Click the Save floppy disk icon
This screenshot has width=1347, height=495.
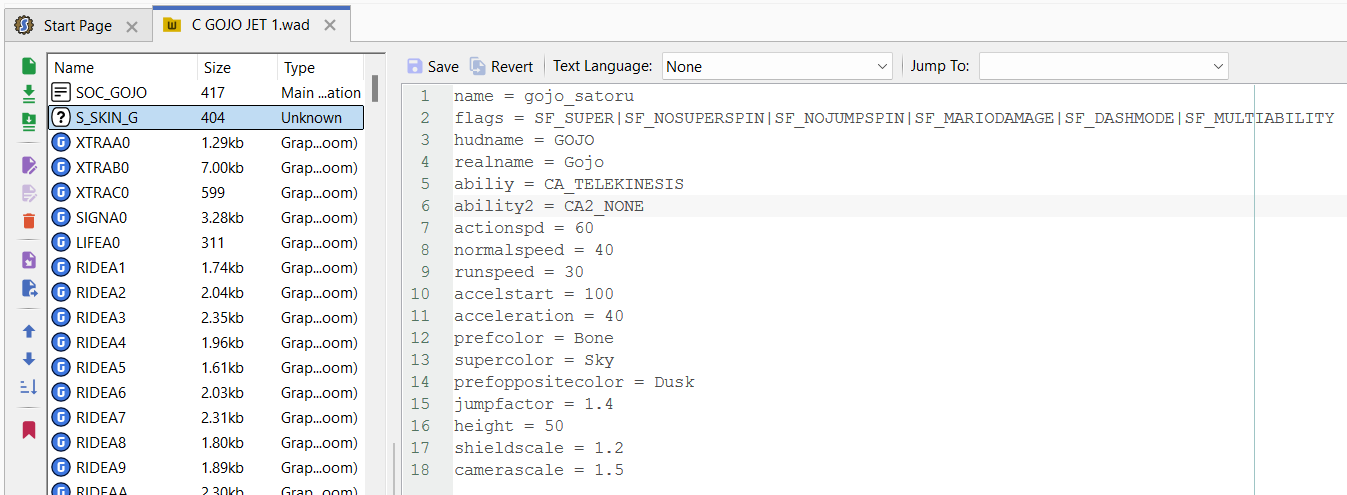coord(415,66)
